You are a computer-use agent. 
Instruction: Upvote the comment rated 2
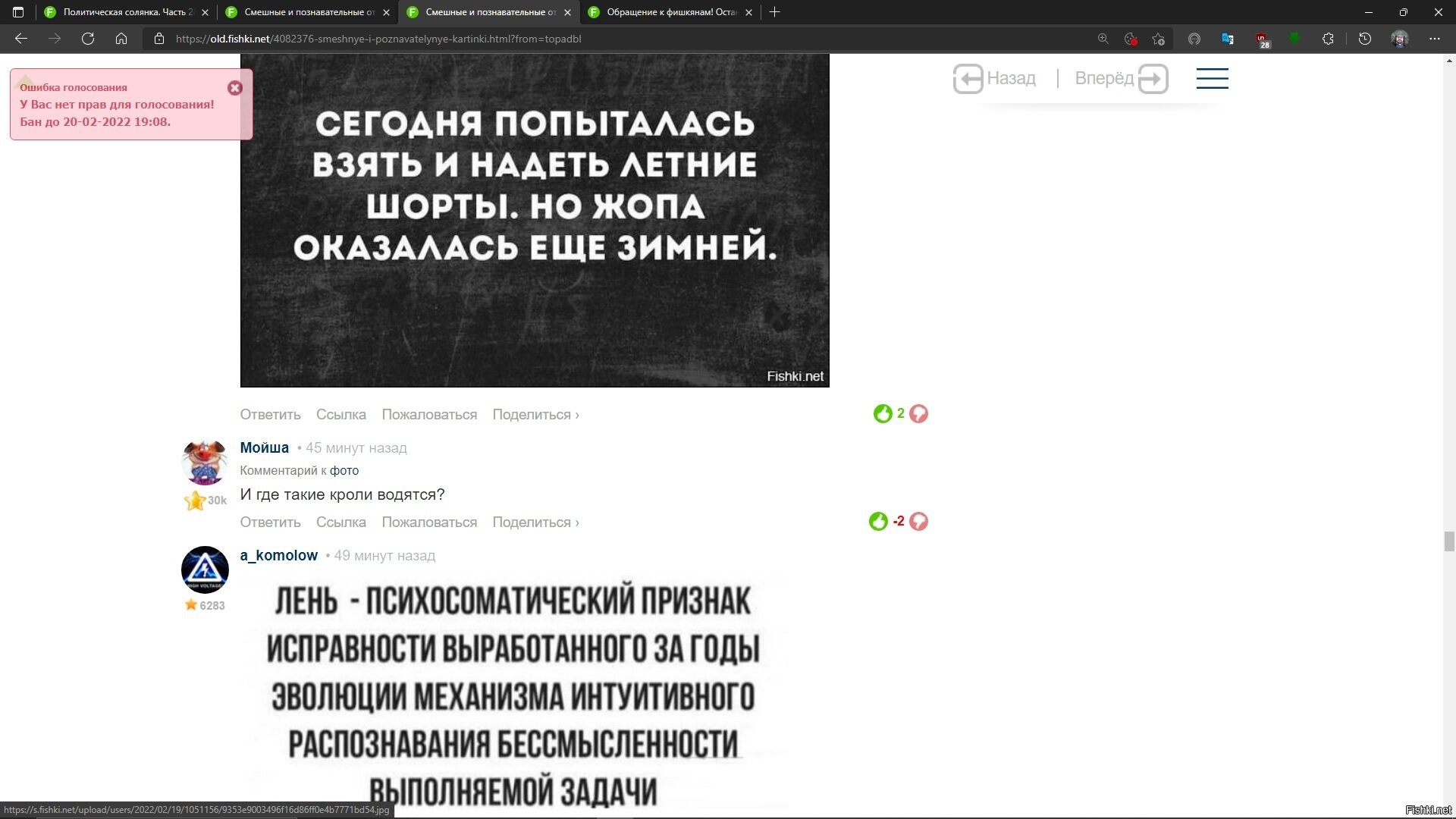pyautogui.click(x=883, y=413)
